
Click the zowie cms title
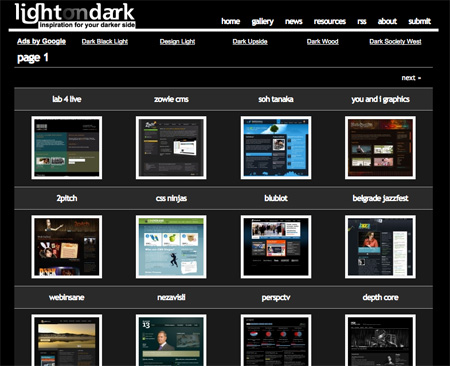point(171,99)
